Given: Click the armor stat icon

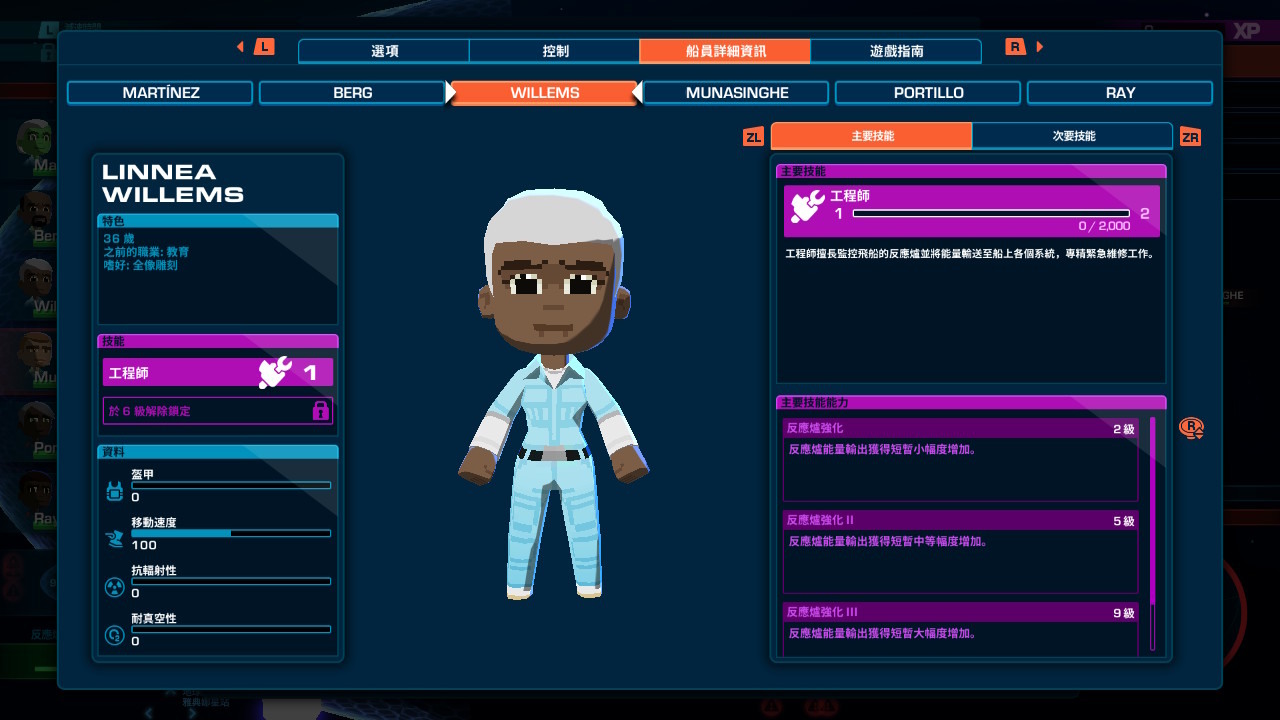Looking at the screenshot, I should pos(114,491).
